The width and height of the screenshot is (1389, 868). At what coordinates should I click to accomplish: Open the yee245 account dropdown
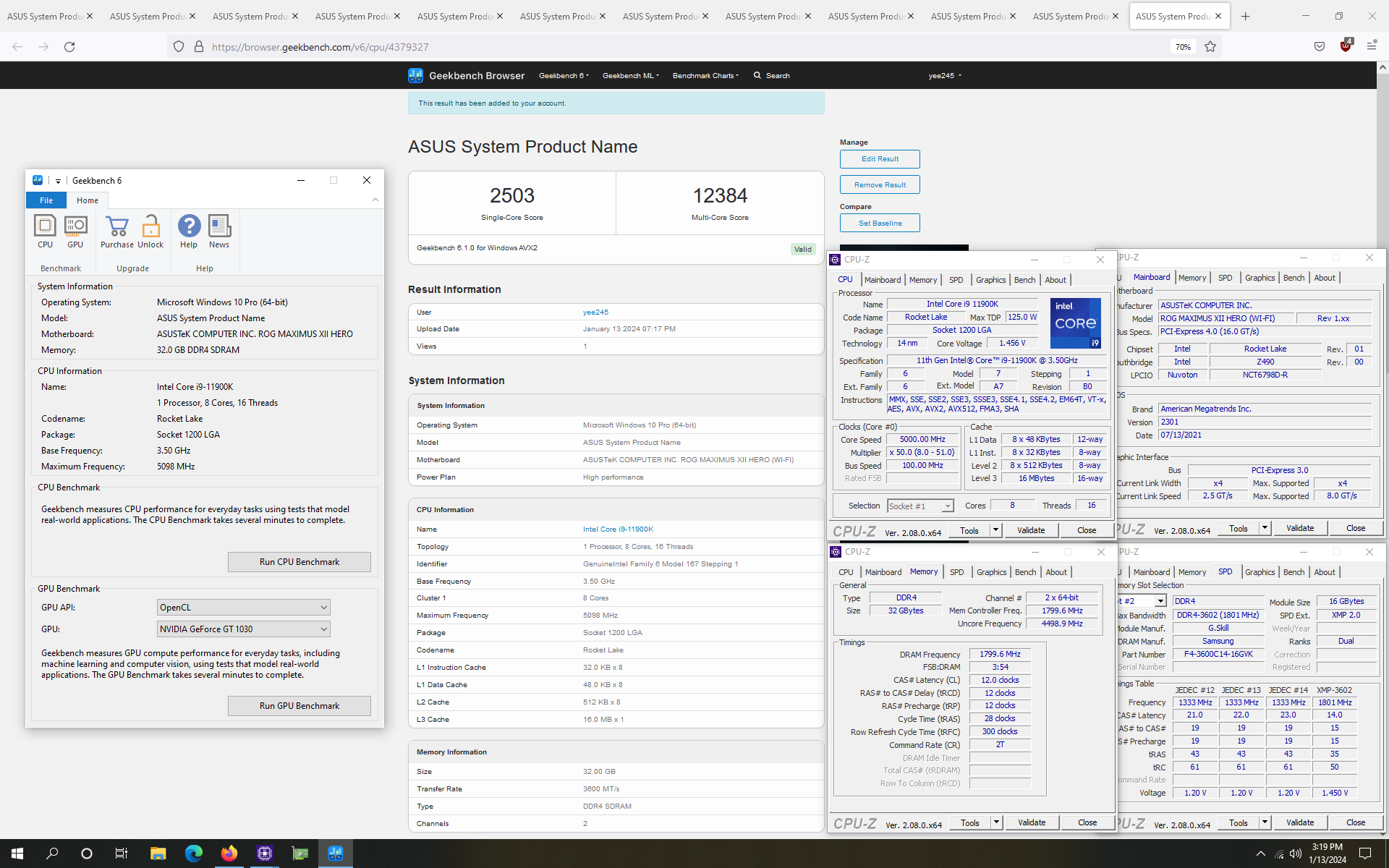945,75
